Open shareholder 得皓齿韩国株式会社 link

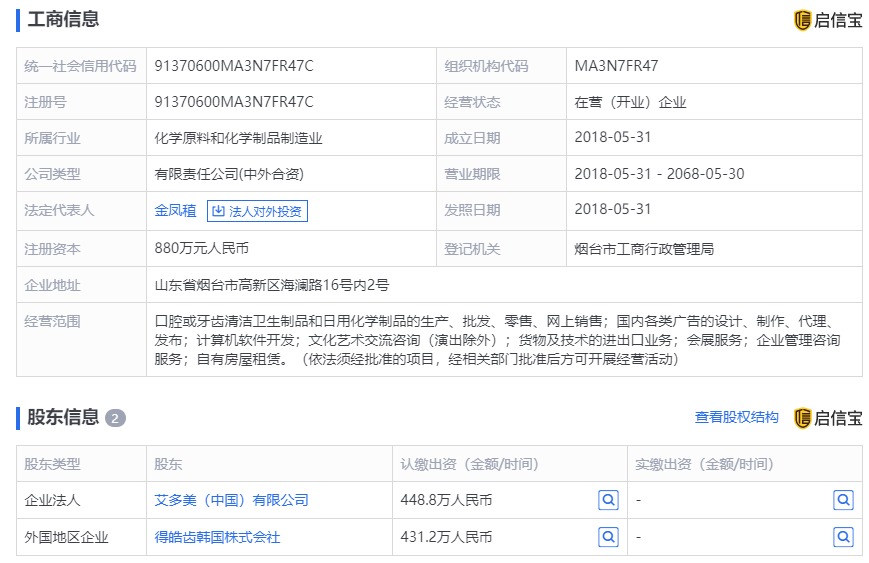(217, 537)
